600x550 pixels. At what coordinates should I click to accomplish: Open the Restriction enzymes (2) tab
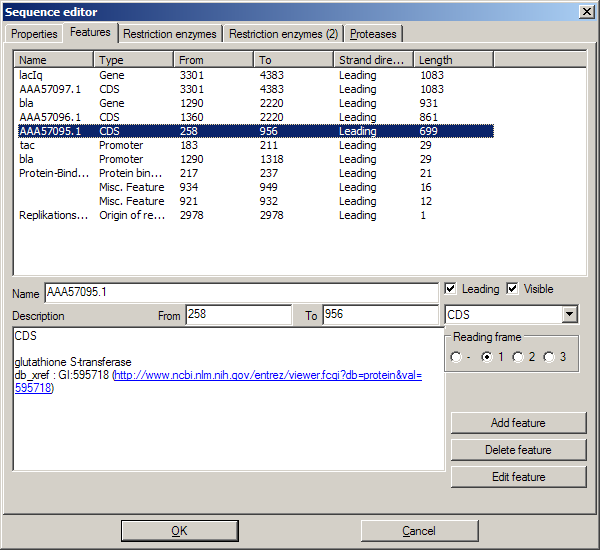point(283,34)
